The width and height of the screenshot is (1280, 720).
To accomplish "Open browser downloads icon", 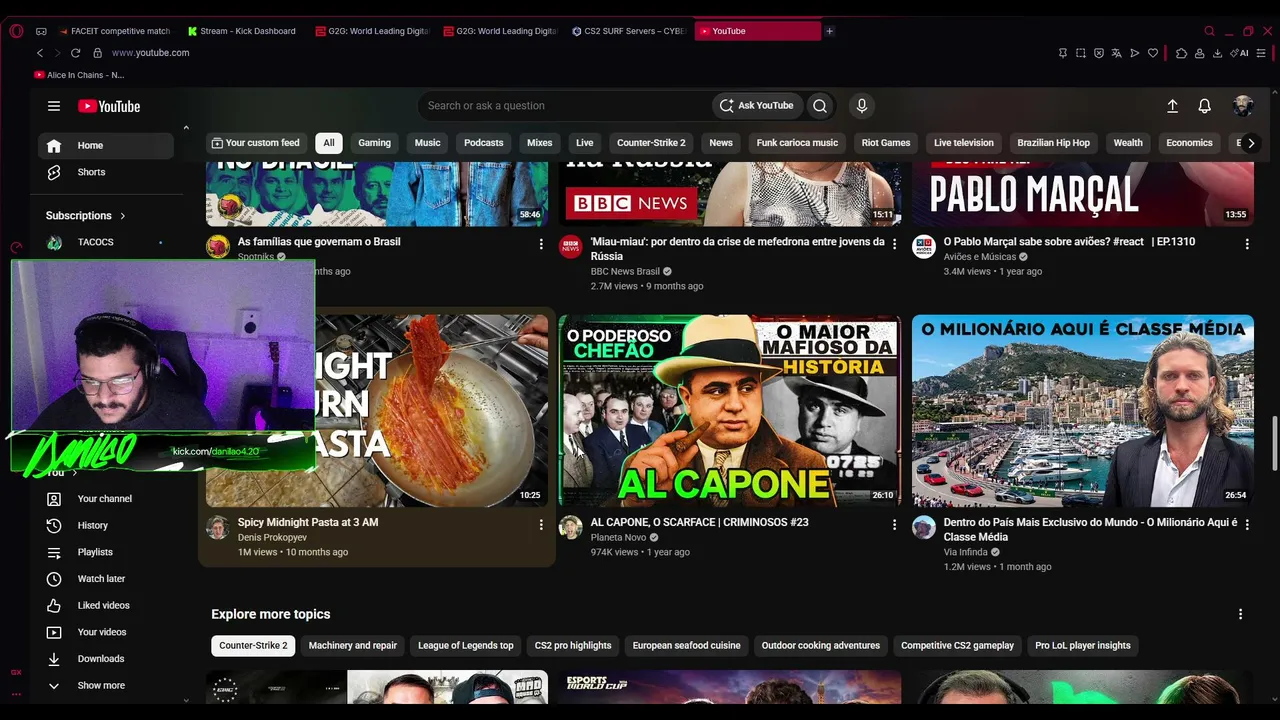I will (x=1218, y=53).
